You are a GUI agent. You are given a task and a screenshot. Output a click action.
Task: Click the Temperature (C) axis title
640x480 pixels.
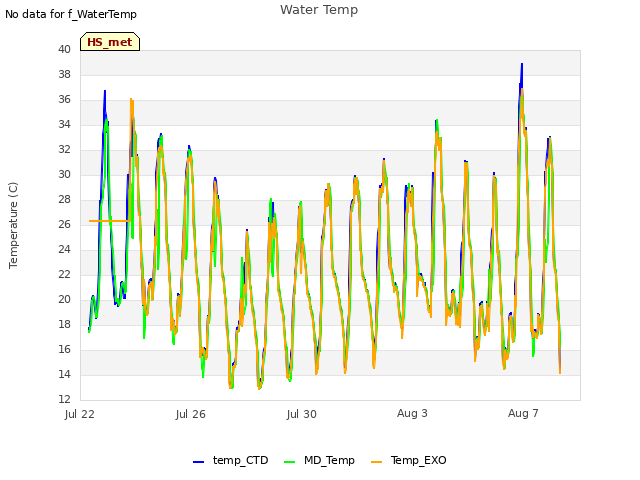click(13, 225)
